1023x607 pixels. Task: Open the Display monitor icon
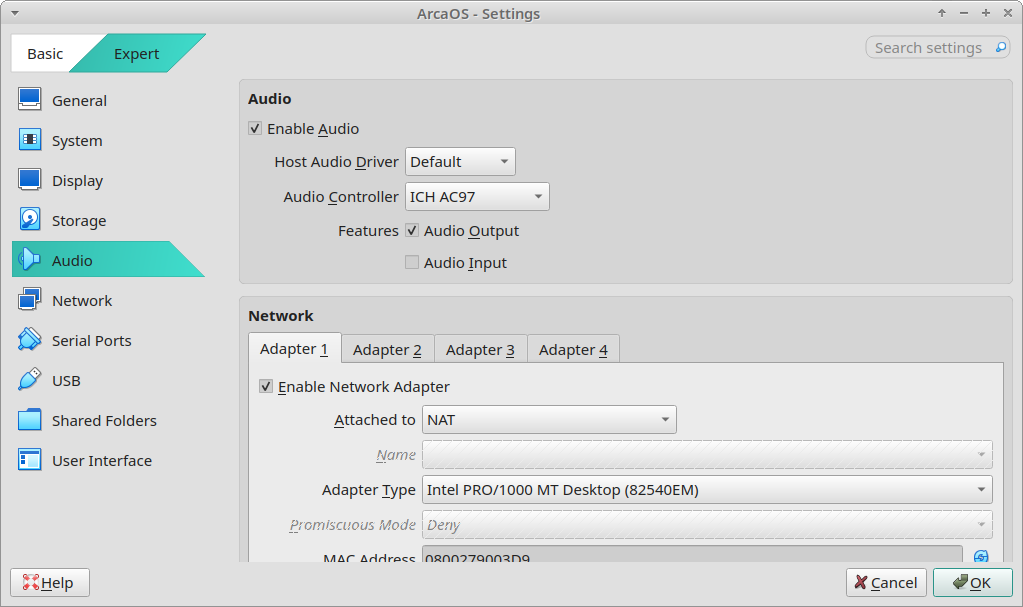click(29, 179)
